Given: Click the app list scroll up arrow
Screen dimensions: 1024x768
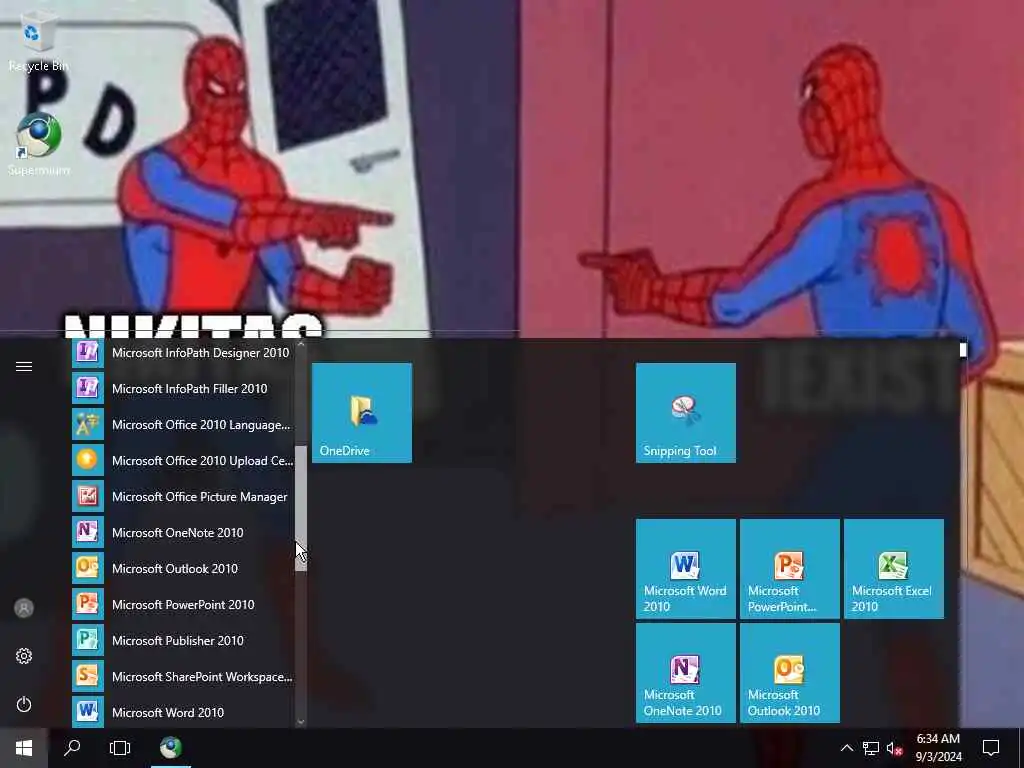Looking at the screenshot, I should [300, 344].
